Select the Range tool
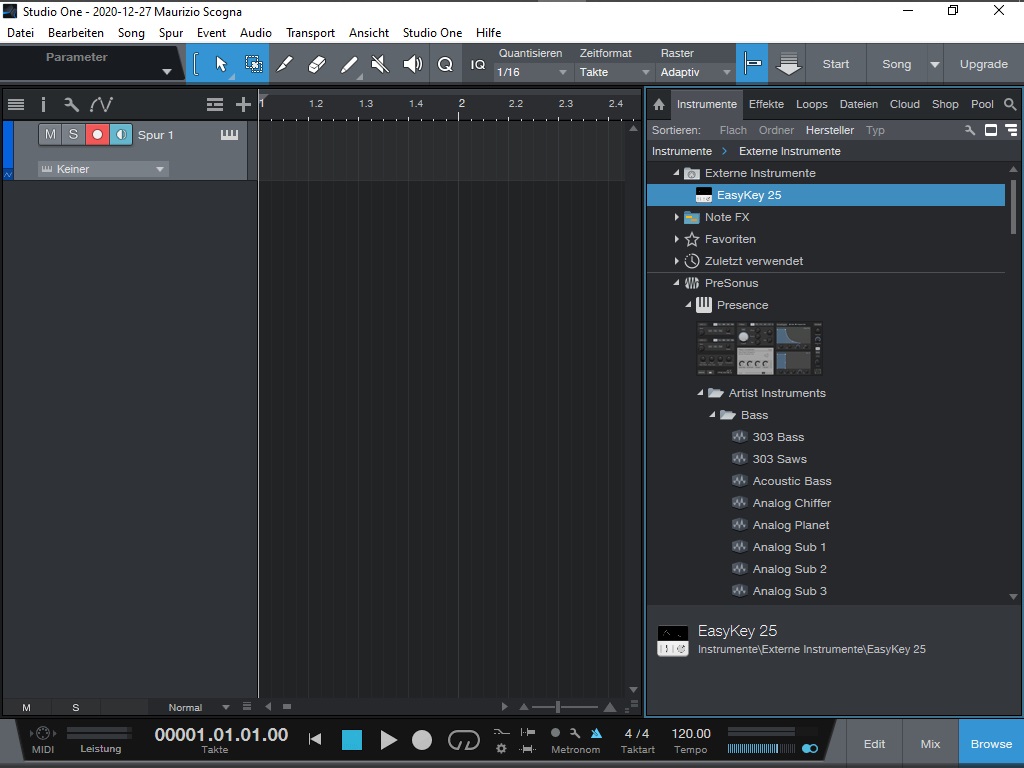The image size is (1024, 768). [x=253, y=64]
